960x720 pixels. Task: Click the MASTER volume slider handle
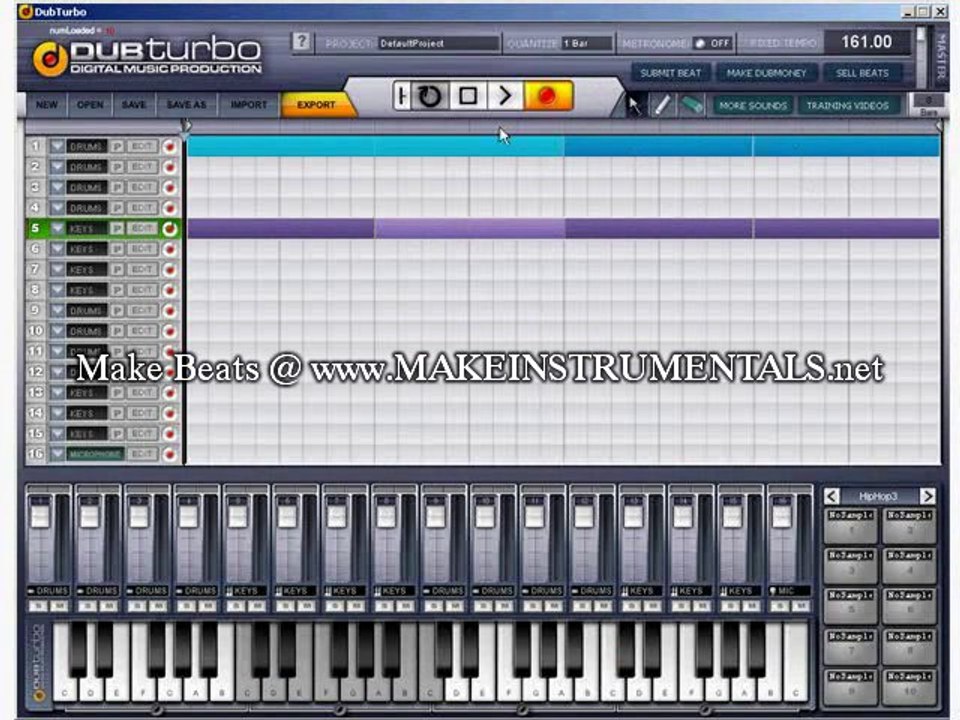pos(920,34)
